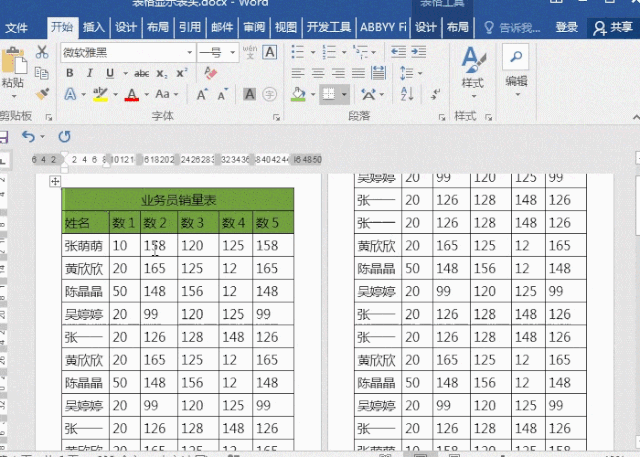Click the 业务员销量表 table title cell

pyautogui.click(x=178, y=200)
